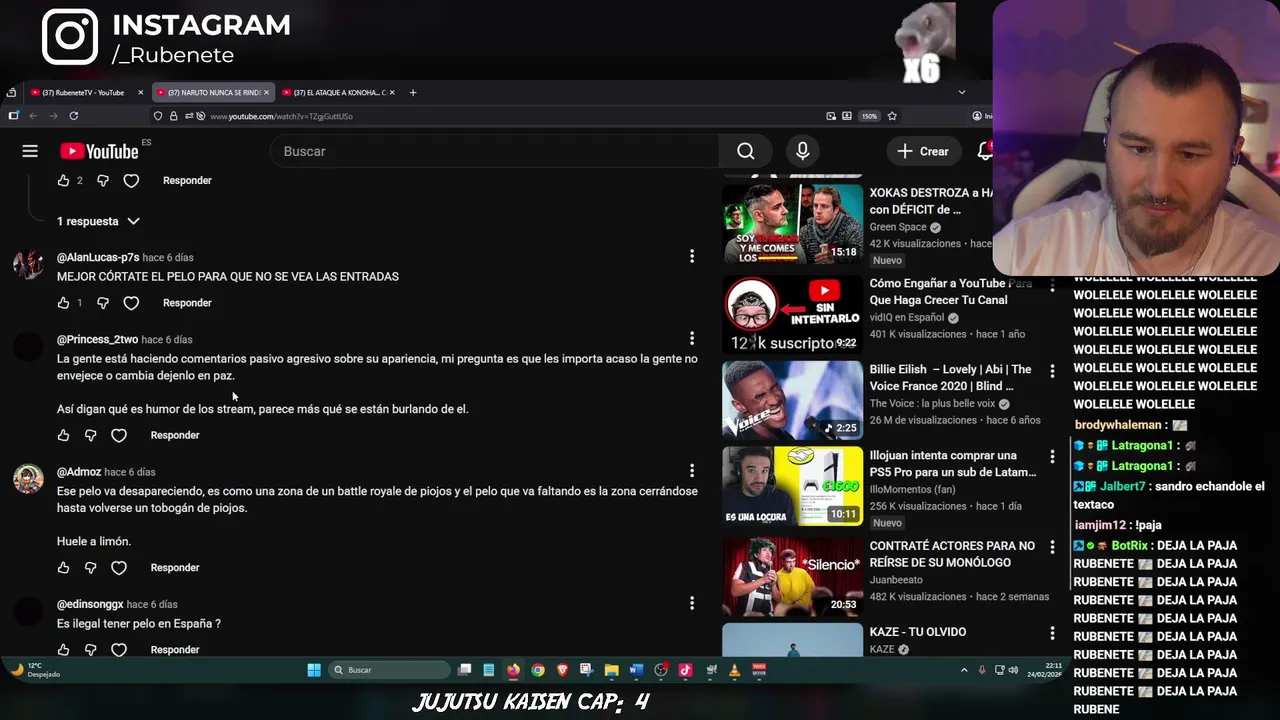Open the XOKAS DESTROZA video thumbnail

(792, 222)
